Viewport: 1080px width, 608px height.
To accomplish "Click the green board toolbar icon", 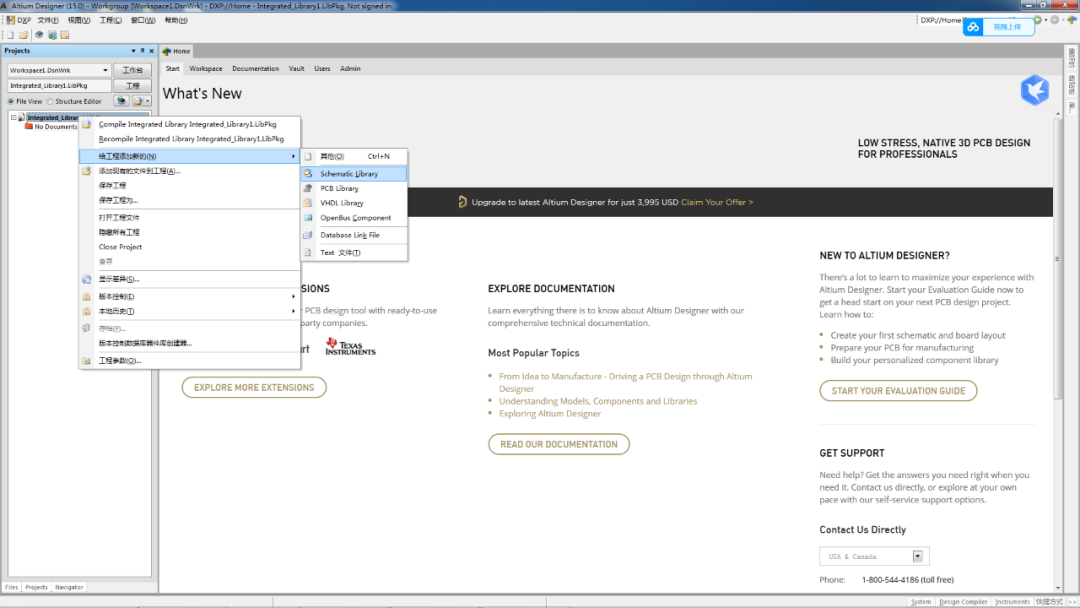I will (x=52, y=35).
